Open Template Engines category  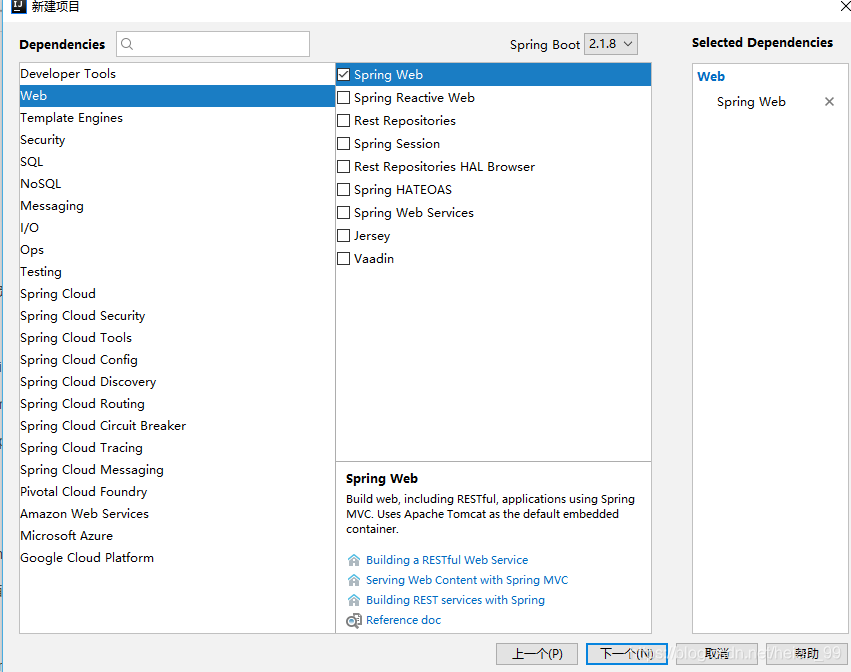point(177,118)
